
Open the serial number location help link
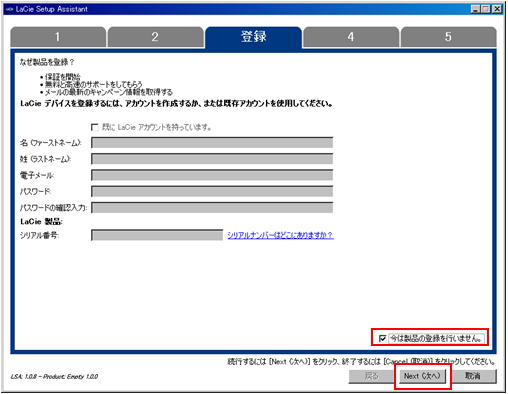tap(280, 235)
